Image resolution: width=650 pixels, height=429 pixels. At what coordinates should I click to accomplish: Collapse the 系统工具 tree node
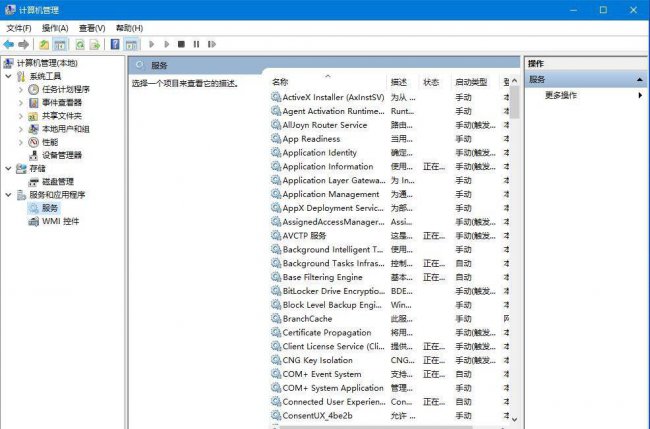(8, 76)
